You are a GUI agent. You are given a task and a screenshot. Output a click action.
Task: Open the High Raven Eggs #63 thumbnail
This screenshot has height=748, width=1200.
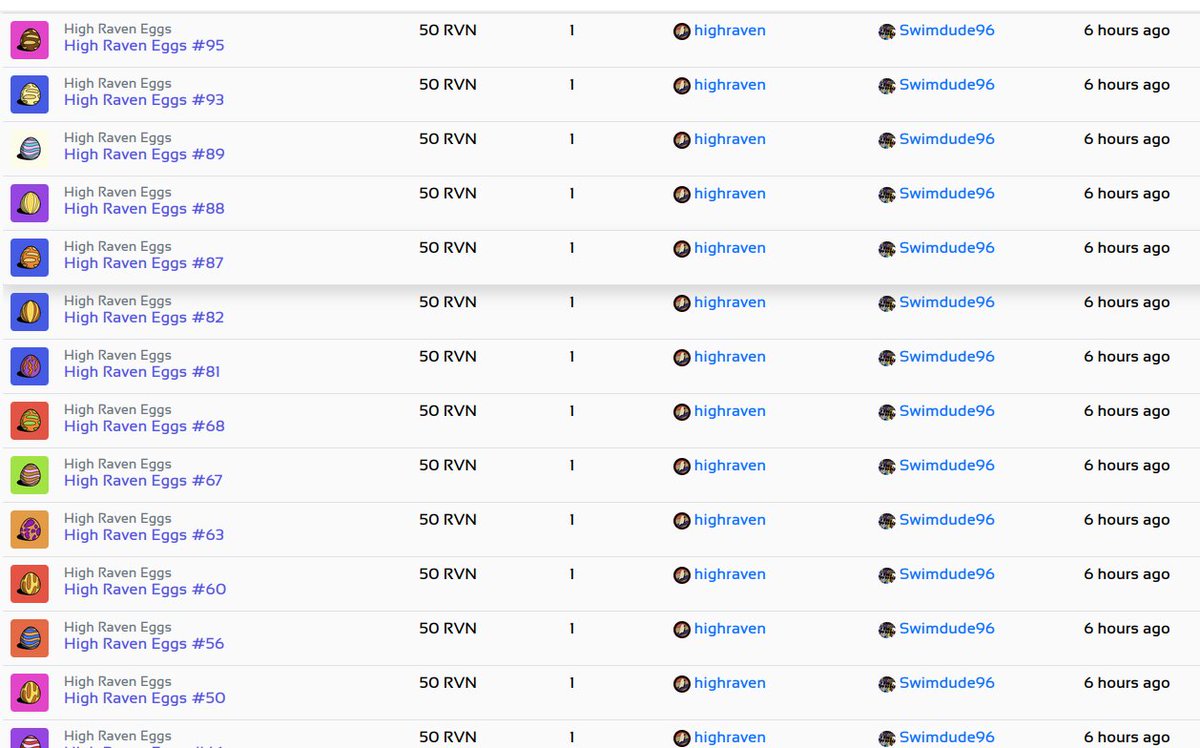pos(30,529)
